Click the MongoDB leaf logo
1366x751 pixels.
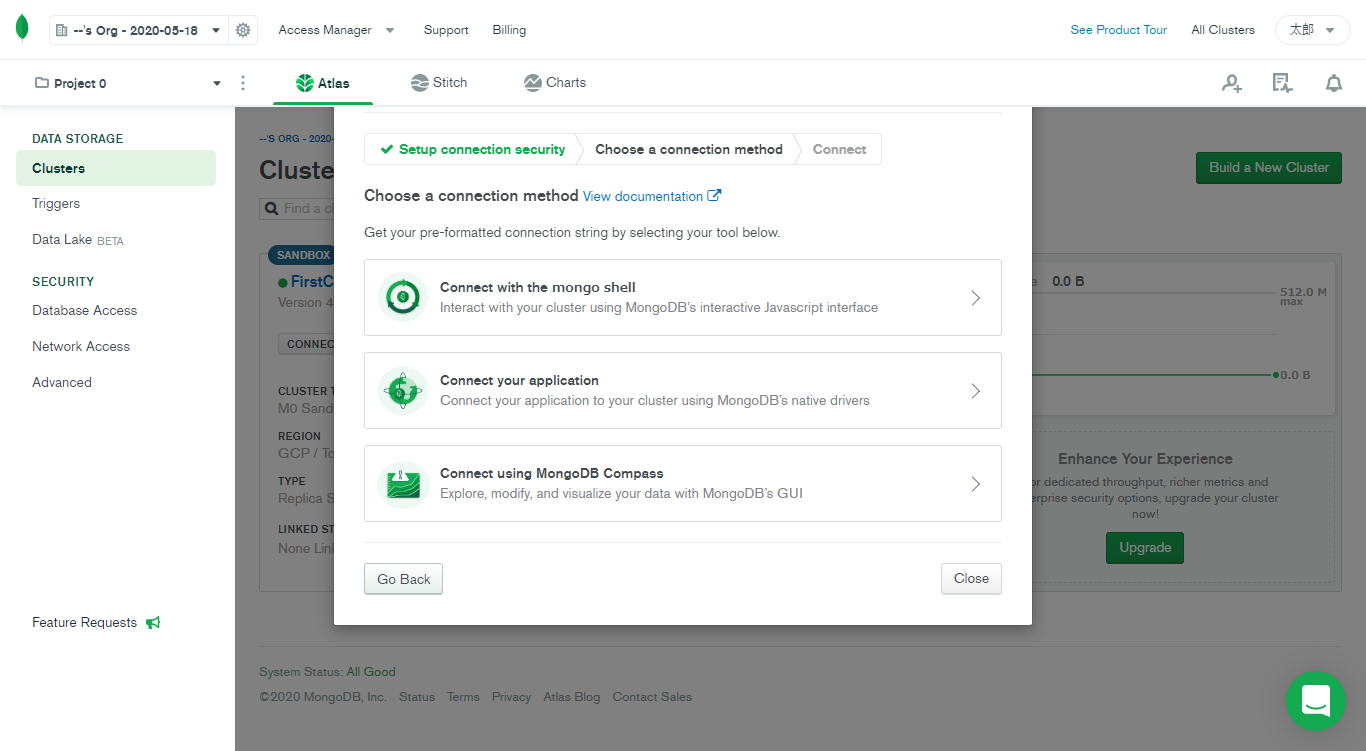coord(22,29)
